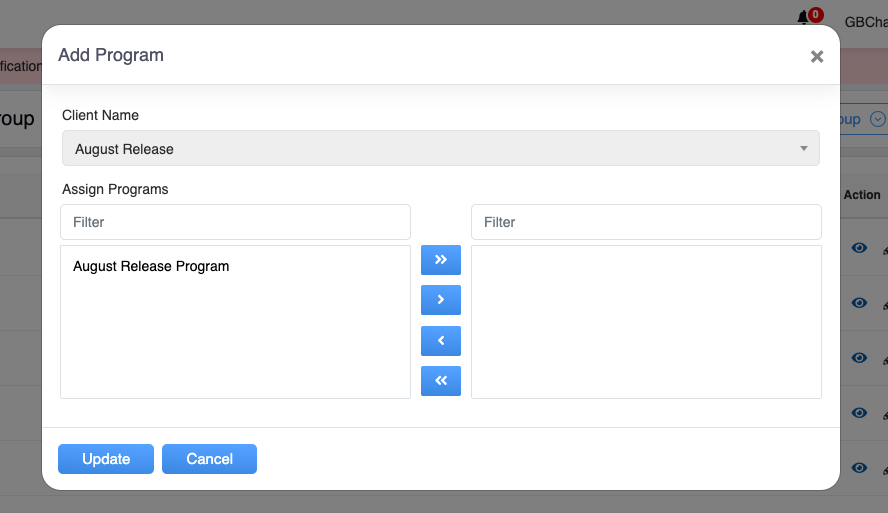Click the double-arrow move all left button

click(x=441, y=381)
